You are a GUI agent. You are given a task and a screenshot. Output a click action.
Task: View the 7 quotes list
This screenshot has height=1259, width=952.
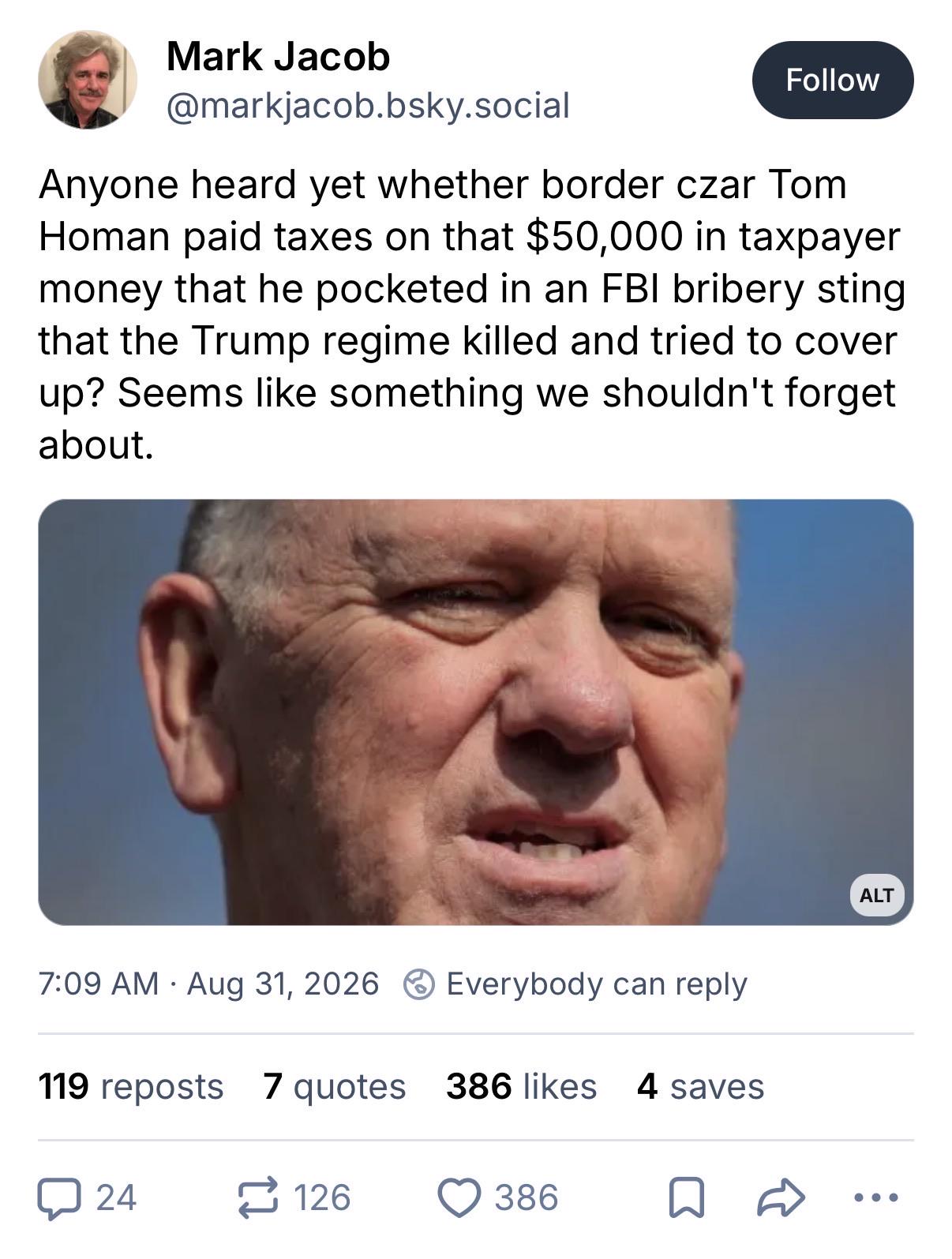click(x=335, y=1086)
